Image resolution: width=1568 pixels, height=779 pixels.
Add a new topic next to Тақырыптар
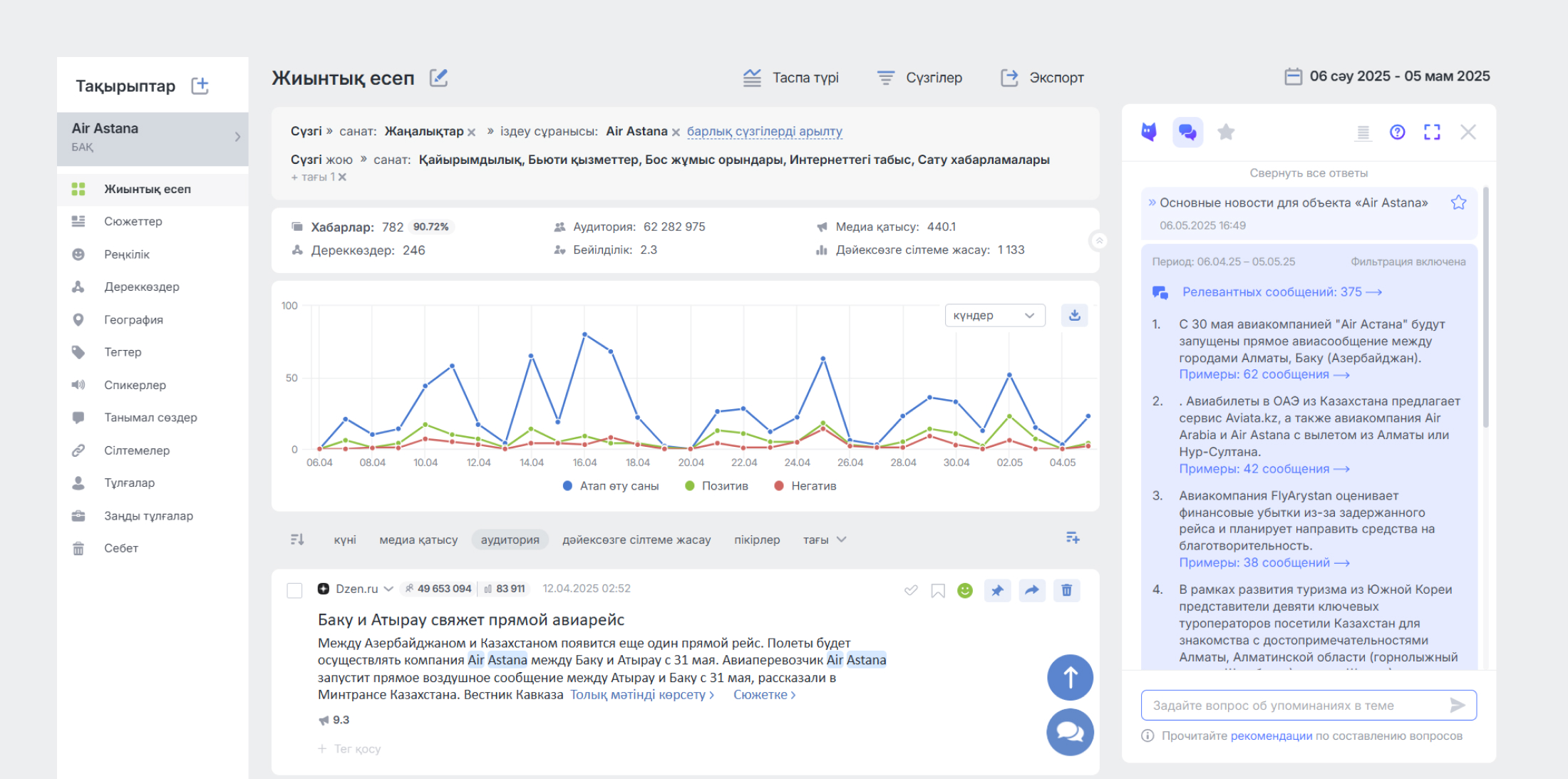(200, 86)
